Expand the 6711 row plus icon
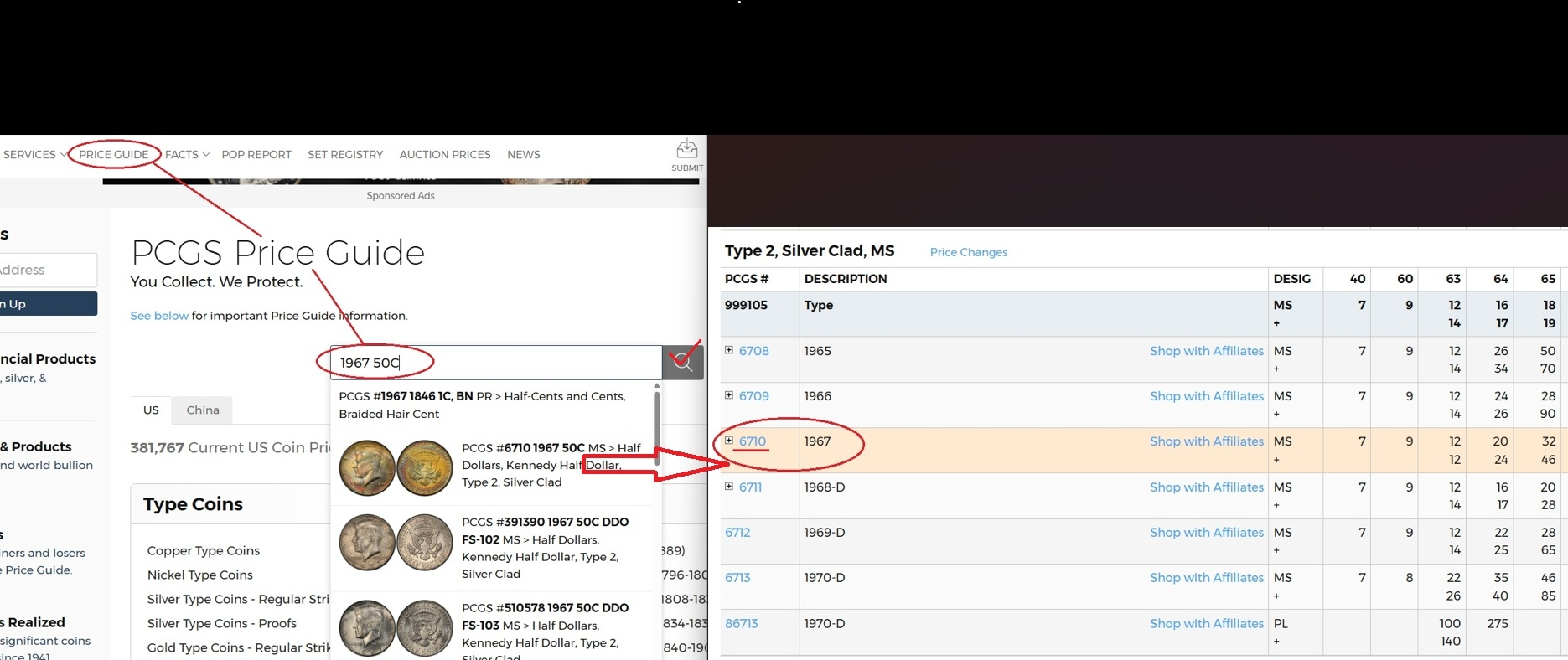Viewport: 1568px width, 660px height. click(729, 487)
